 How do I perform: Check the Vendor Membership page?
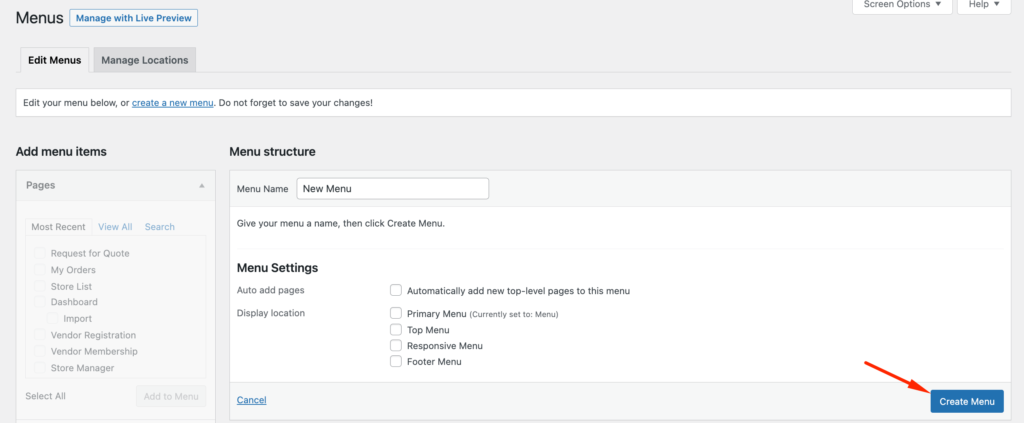coord(40,351)
